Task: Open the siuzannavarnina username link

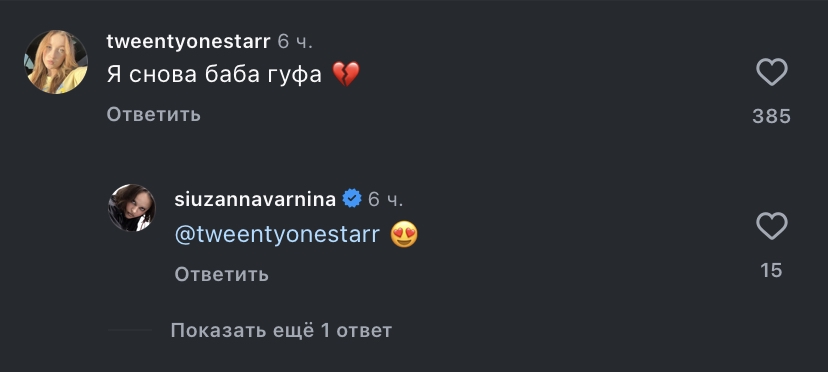Action: point(255,199)
